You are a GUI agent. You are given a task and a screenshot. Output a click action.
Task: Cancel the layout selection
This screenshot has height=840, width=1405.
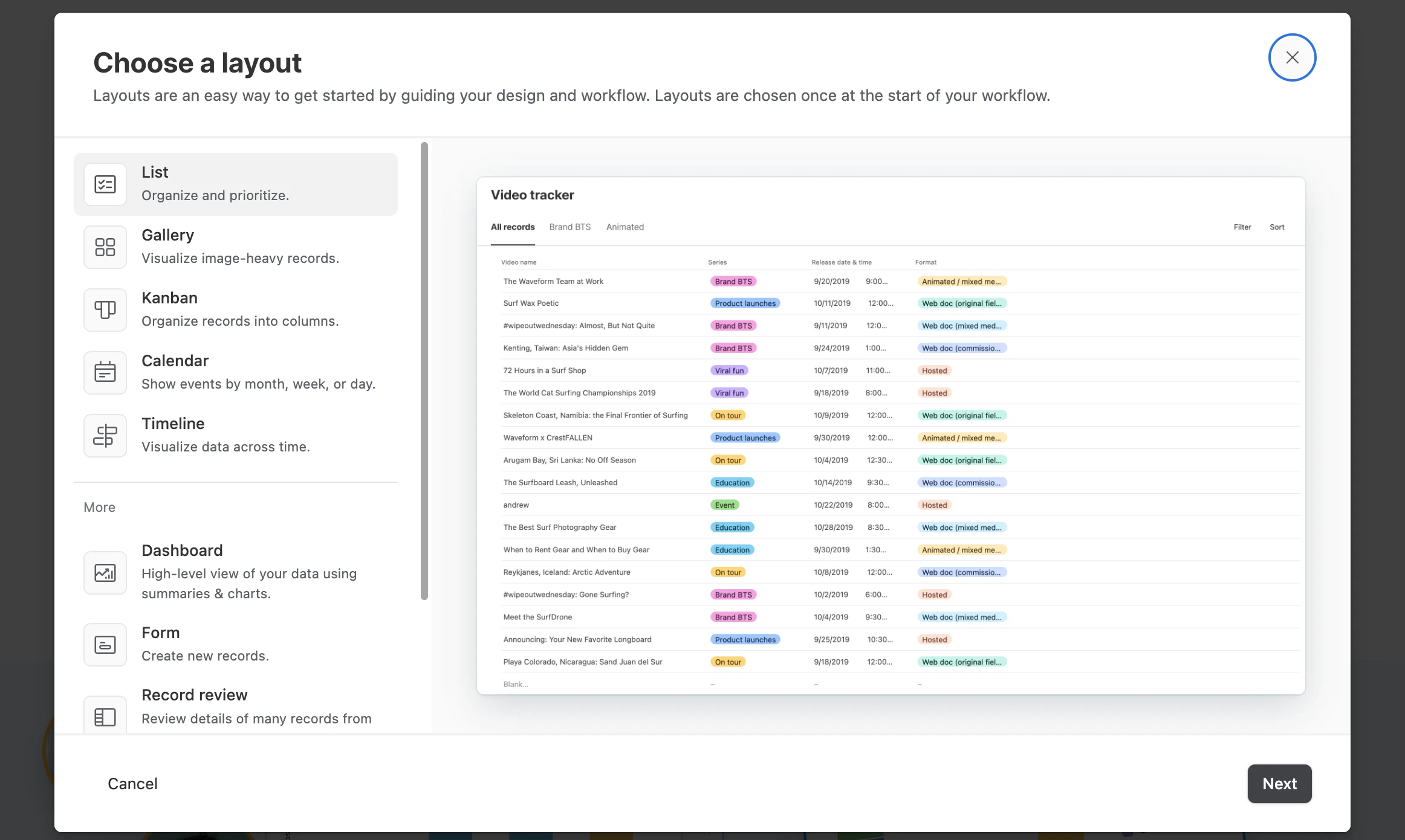pyautogui.click(x=132, y=783)
